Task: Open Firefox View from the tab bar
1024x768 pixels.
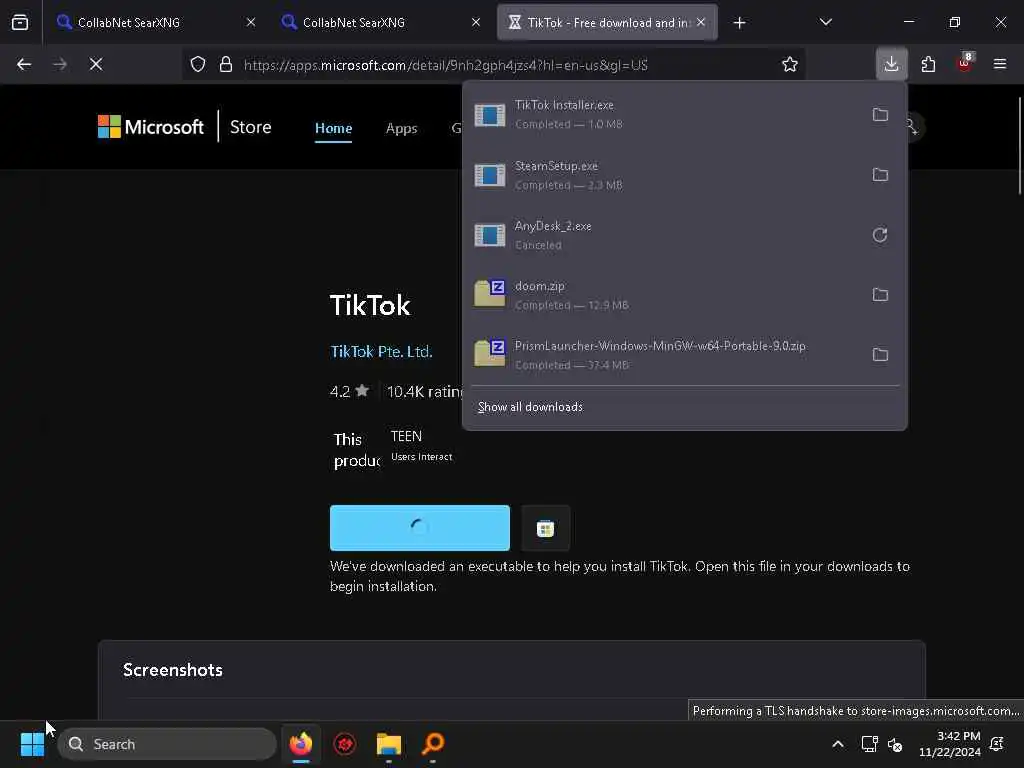Action: coord(20,23)
